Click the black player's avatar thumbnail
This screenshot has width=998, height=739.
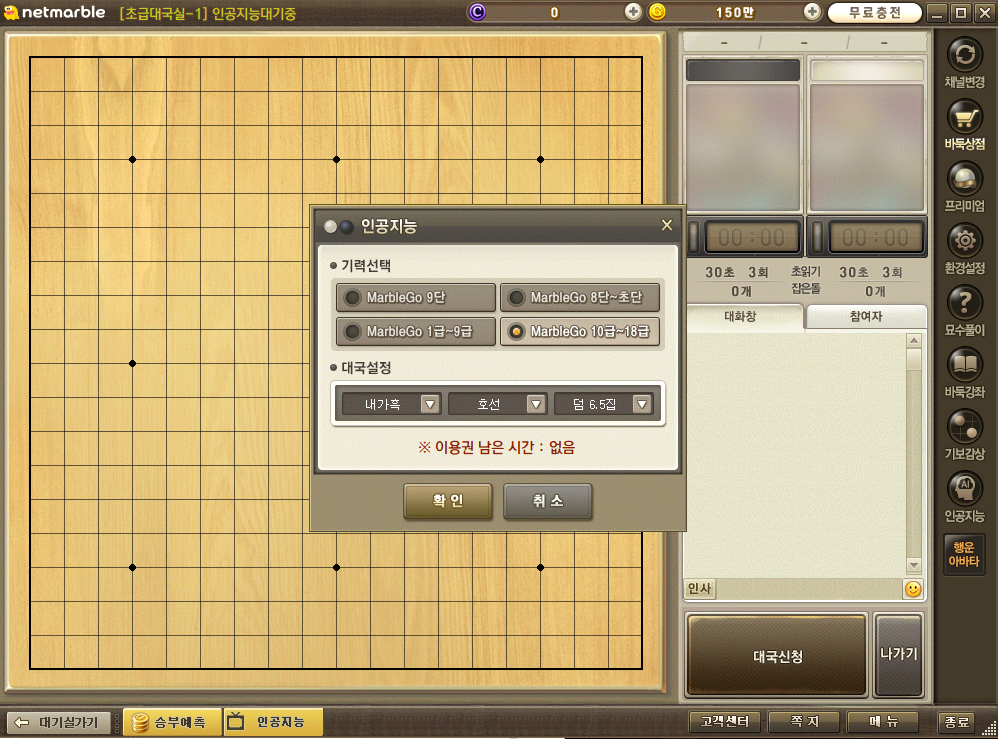[x=743, y=147]
